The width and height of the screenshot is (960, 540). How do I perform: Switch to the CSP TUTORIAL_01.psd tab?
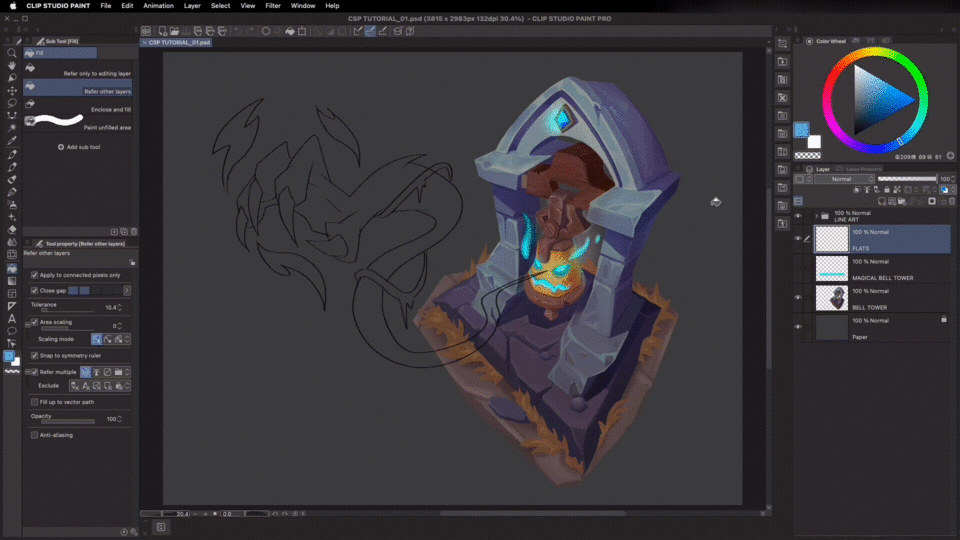click(179, 43)
